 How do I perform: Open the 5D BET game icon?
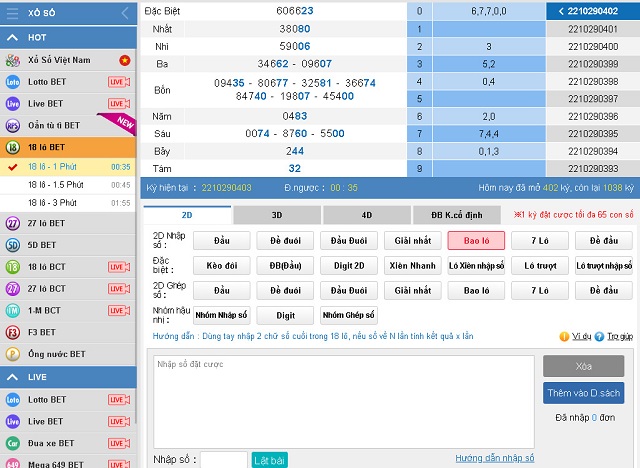click(13, 245)
